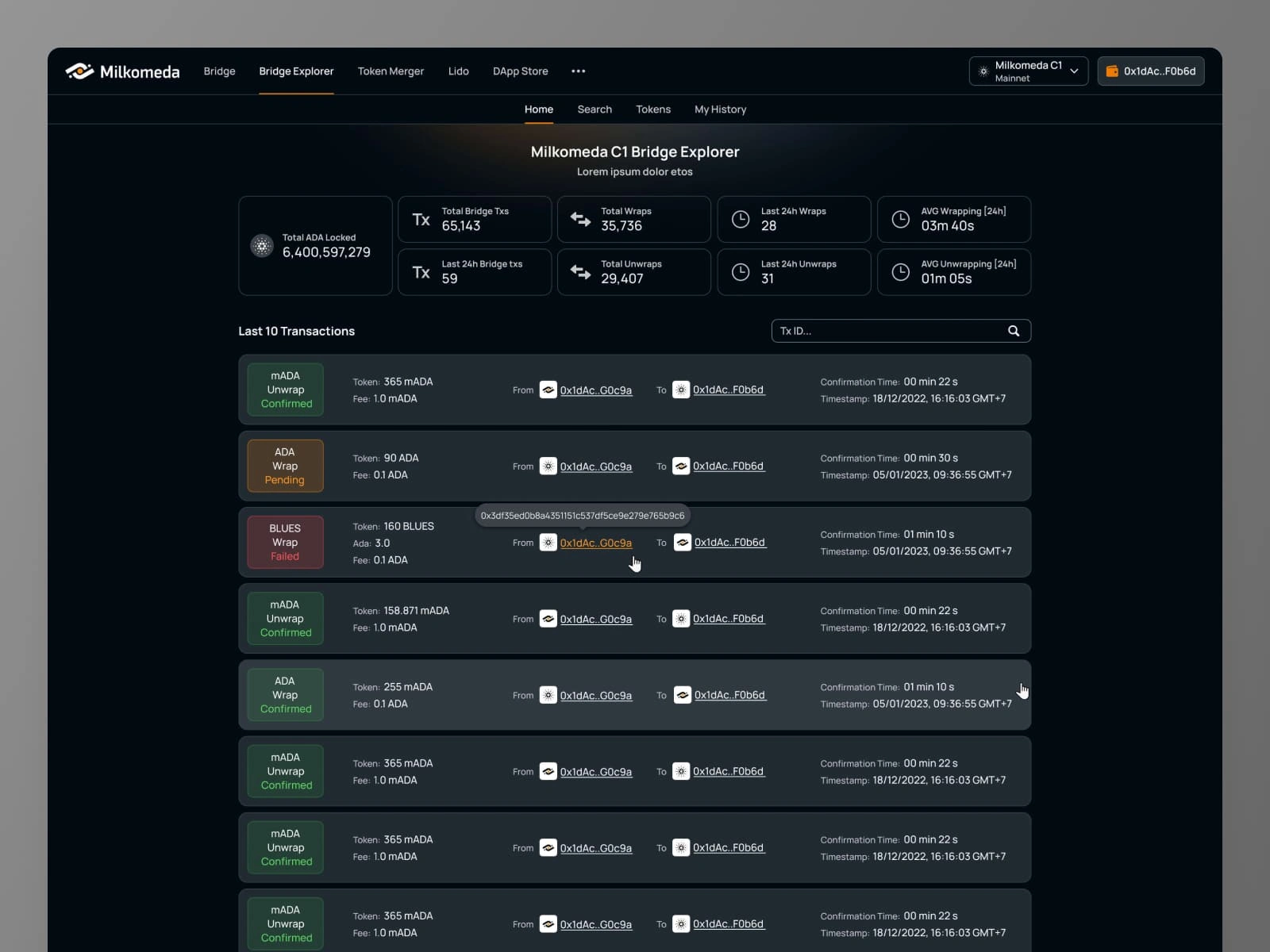1270x952 pixels.
Task: Open the DApp Store
Action: (x=520, y=71)
